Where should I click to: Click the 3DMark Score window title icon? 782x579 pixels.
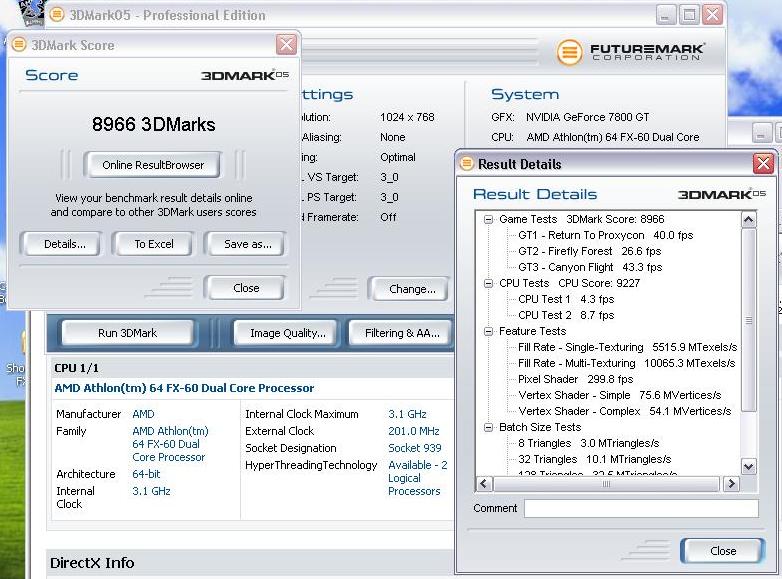click(x=19, y=44)
